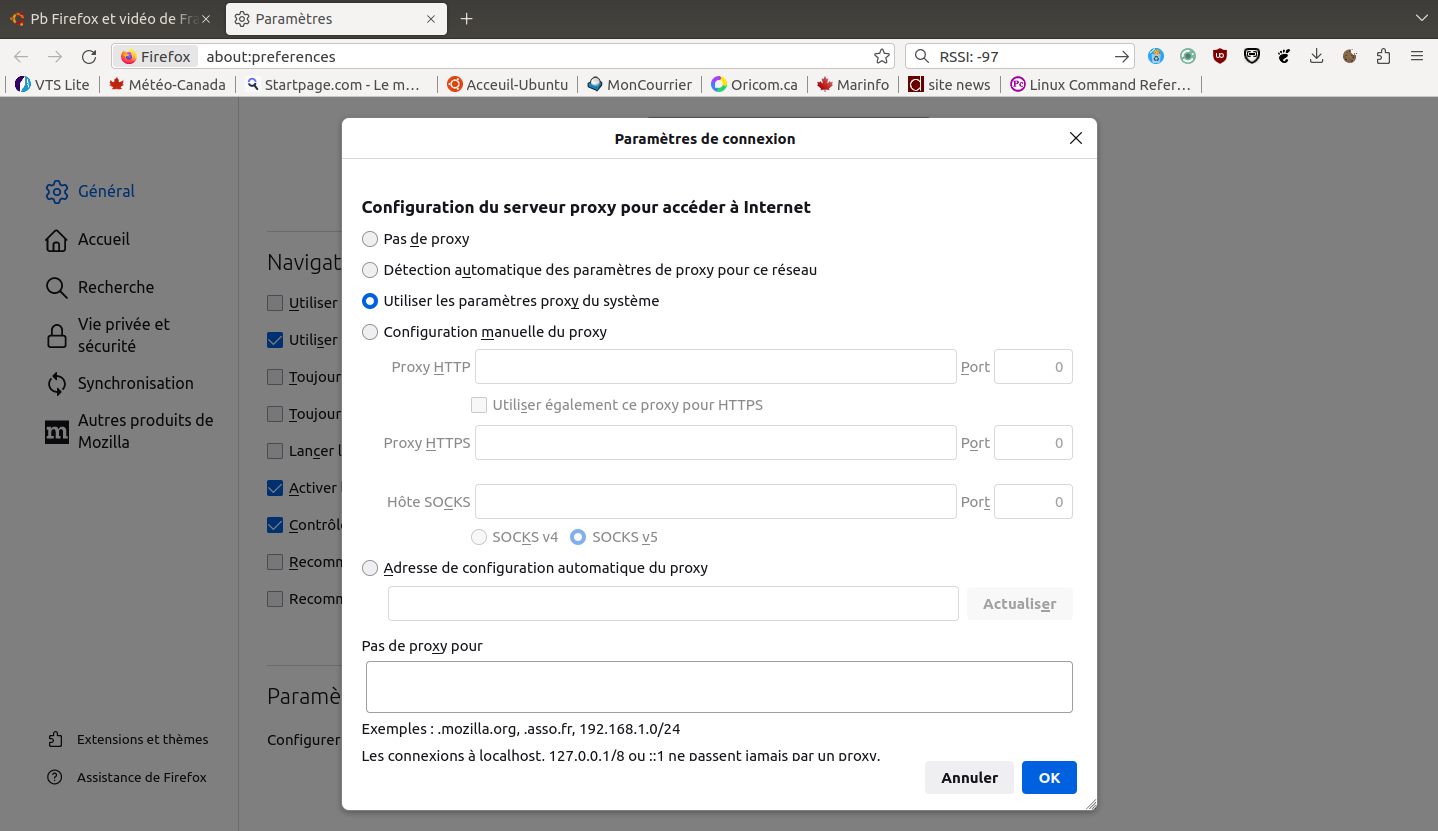Close the Paramètres tab
The height and width of the screenshot is (831, 1438).
431,19
